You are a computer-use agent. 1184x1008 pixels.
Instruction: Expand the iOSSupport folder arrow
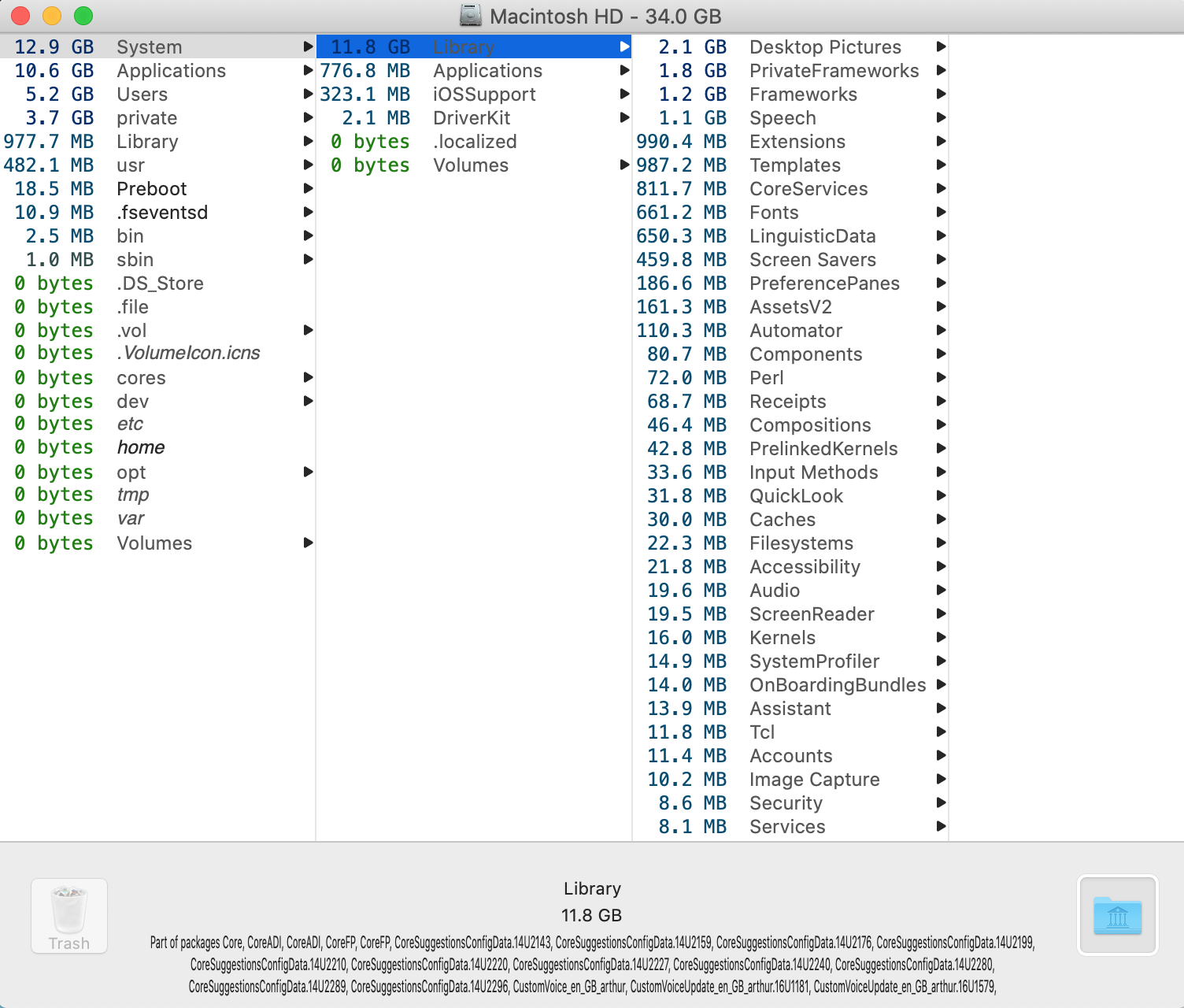tap(625, 94)
